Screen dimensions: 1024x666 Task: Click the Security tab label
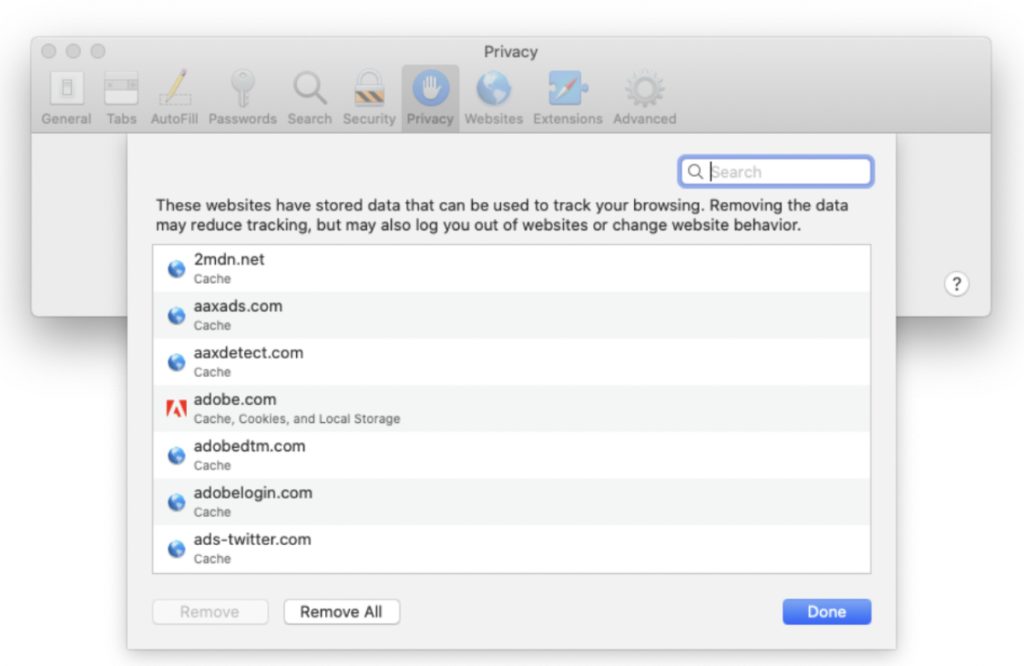(x=369, y=119)
